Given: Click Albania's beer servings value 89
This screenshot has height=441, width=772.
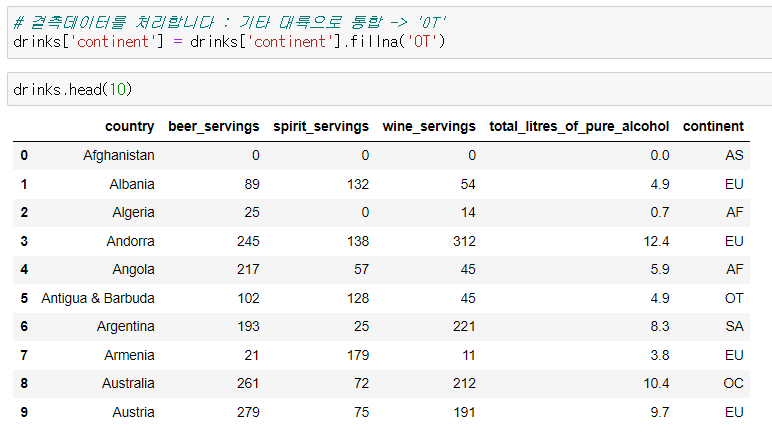Looking at the screenshot, I should 252,185.
